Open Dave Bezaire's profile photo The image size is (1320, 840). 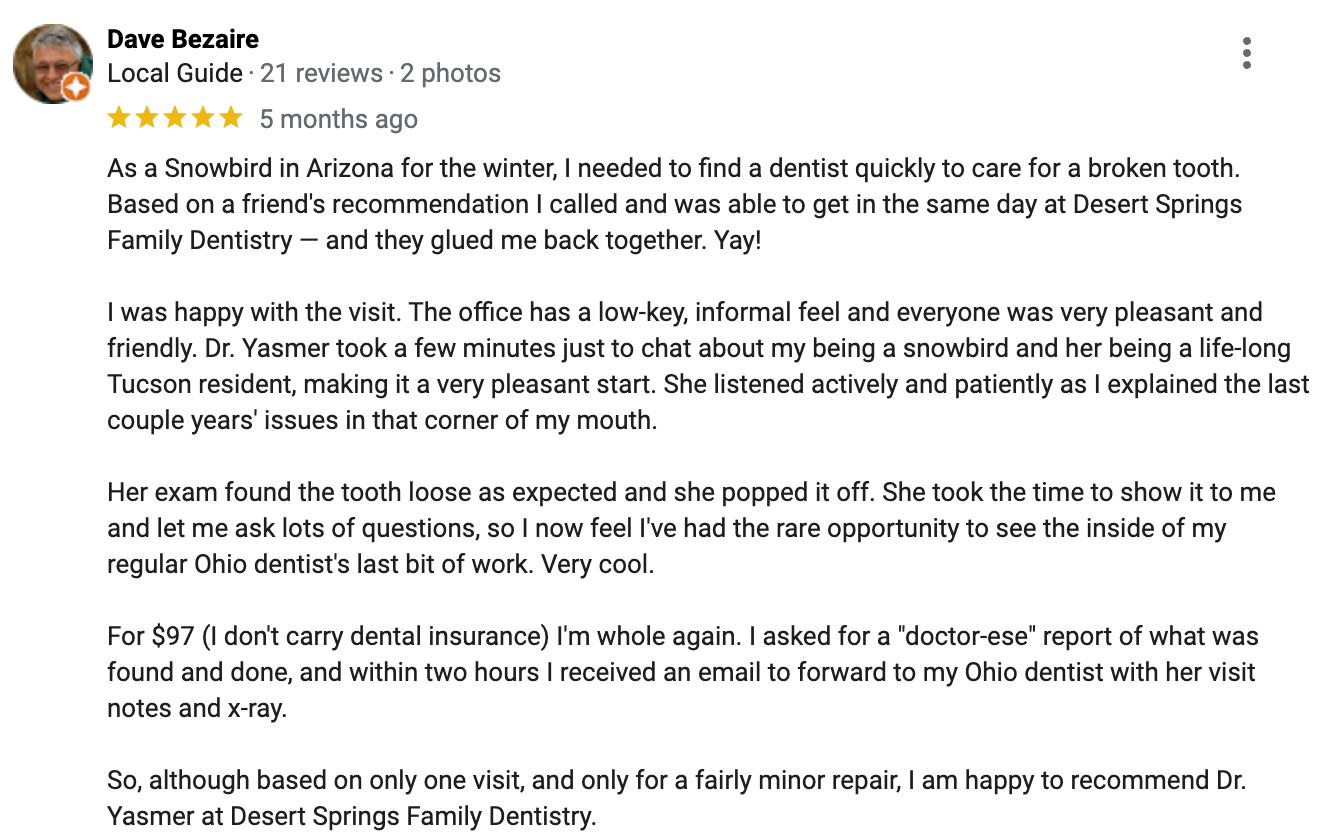pyautogui.click(x=51, y=64)
